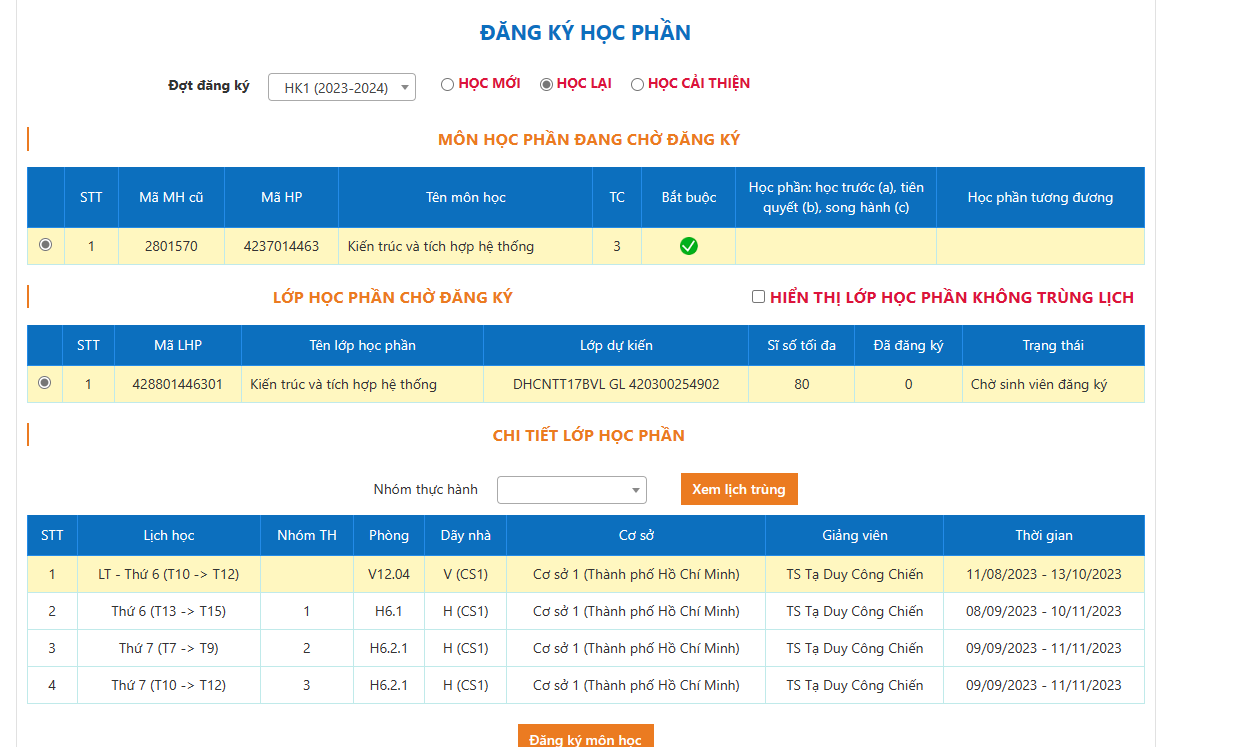Viewport: 1240px width, 747px height.
Task: Click the green Bắt buộc checkmark icon
Action: tap(688, 246)
